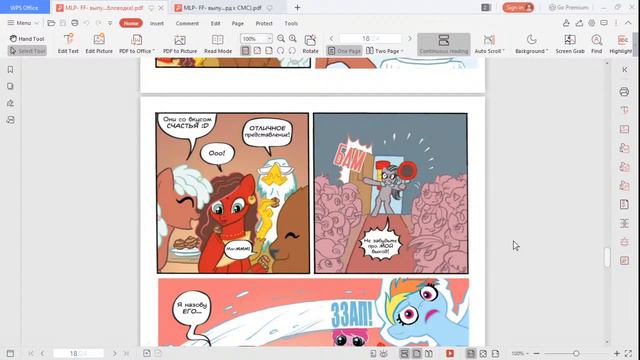This screenshot has height=360, width=640.
Task: Toggle navigation pane icon in status bar
Action: [10, 353]
